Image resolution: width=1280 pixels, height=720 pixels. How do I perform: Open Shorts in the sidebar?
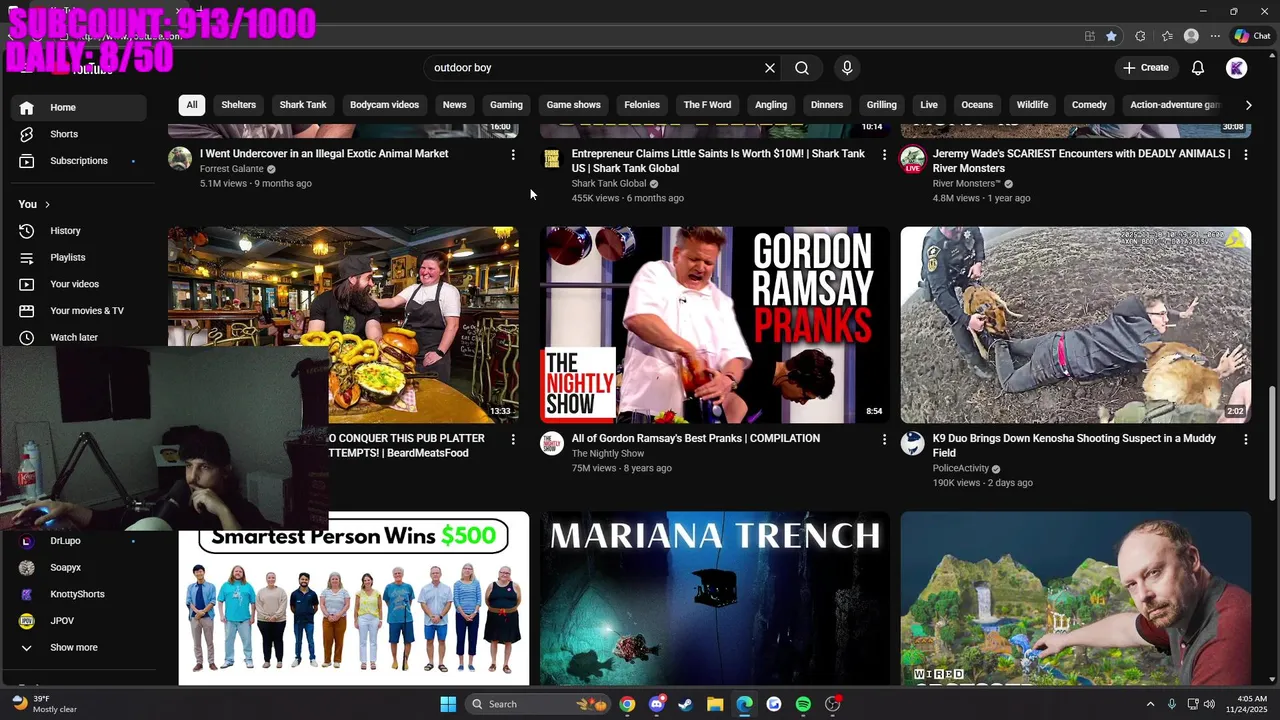pyautogui.click(x=80, y=134)
